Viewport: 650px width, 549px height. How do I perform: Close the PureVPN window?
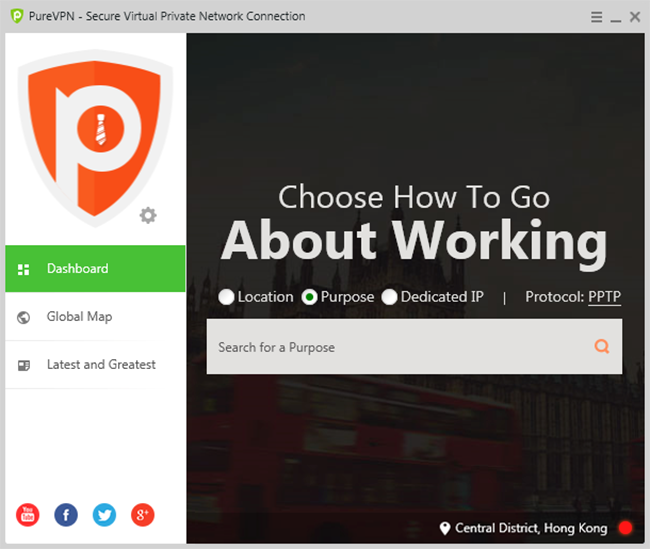635,17
